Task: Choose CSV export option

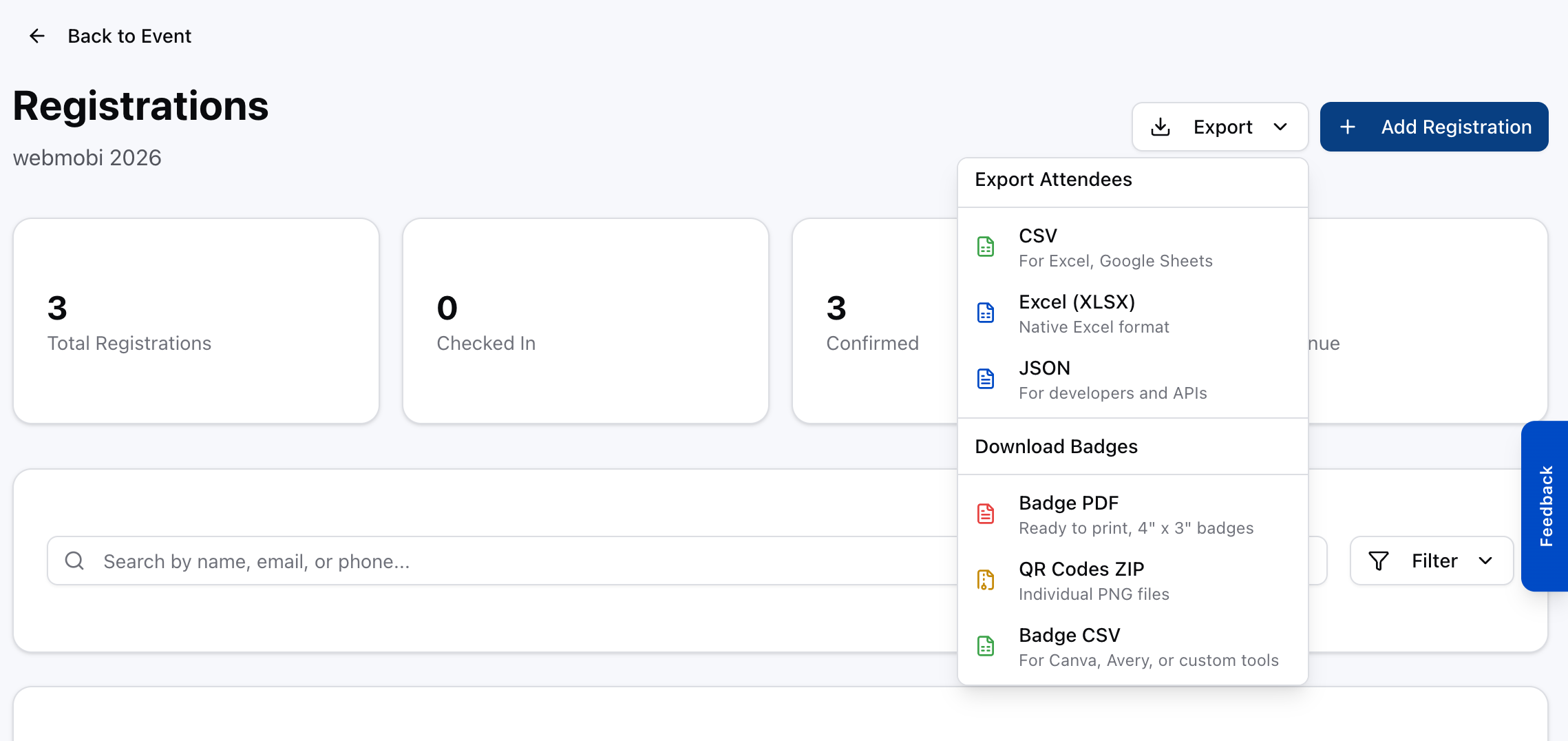Action: 1133,247
